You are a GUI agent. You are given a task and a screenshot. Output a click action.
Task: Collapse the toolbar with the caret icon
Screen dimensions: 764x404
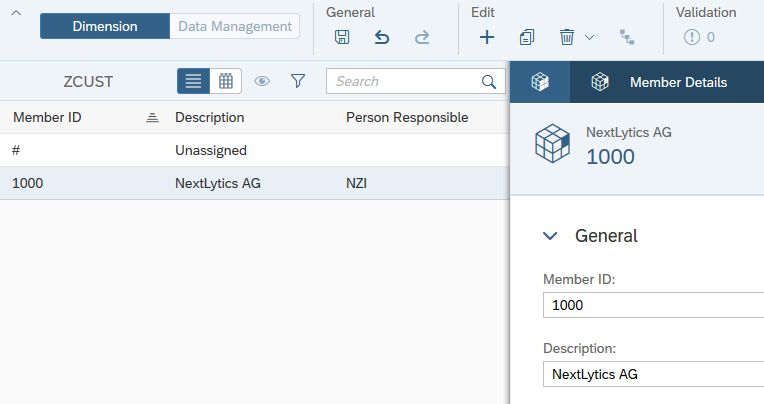16,13
